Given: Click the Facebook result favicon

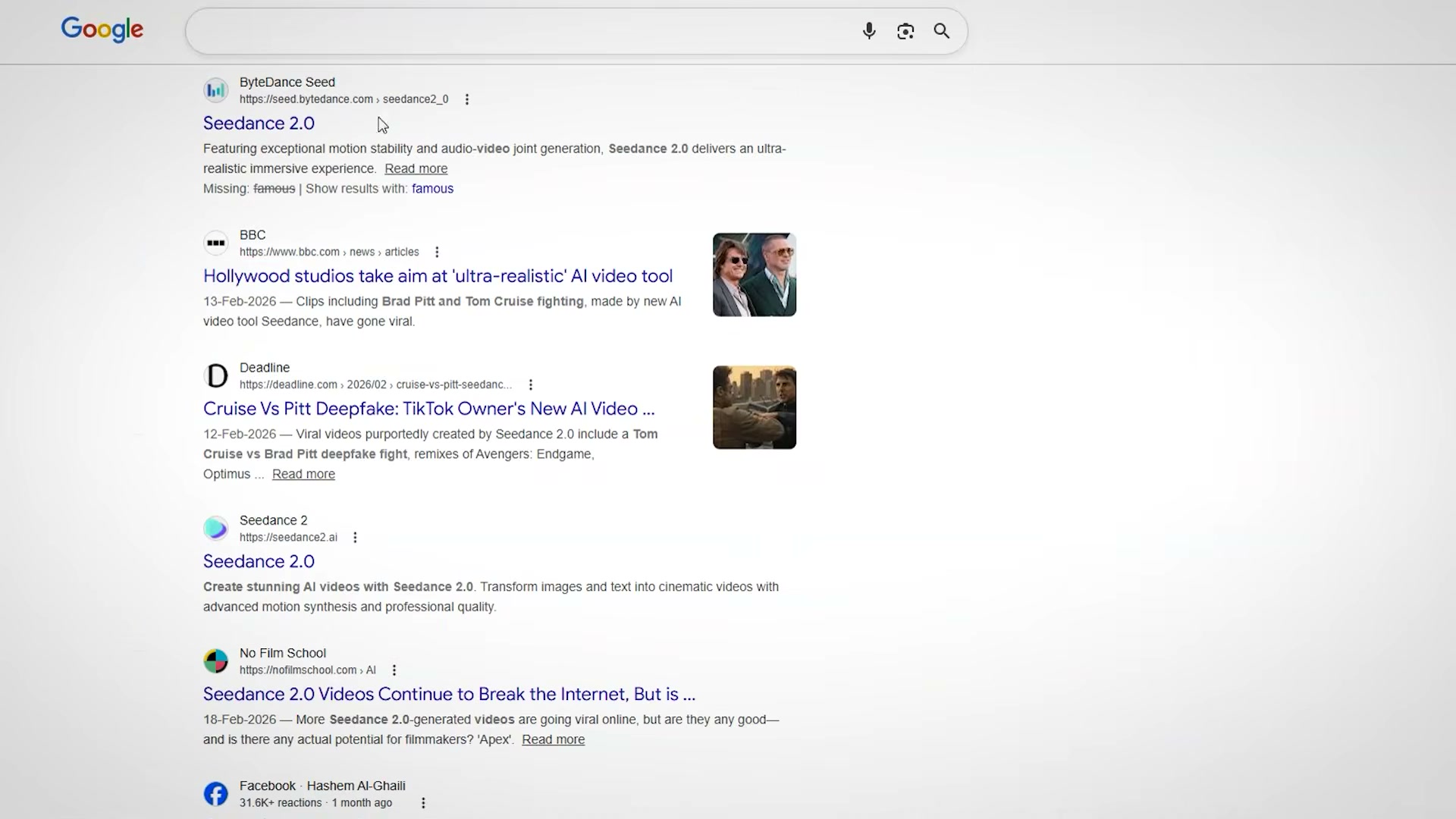Looking at the screenshot, I should (x=216, y=794).
